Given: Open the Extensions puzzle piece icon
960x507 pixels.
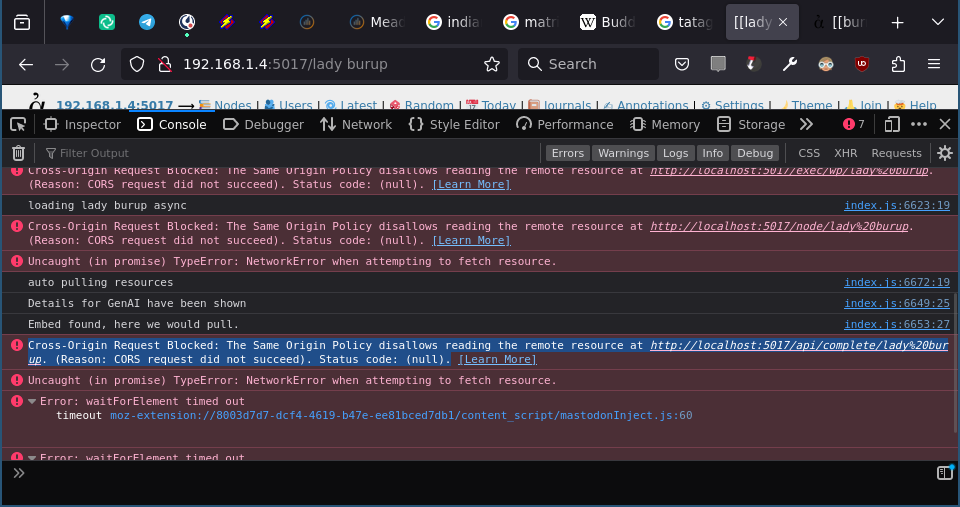Looking at the screenshot, I should [x=897, y=64].
